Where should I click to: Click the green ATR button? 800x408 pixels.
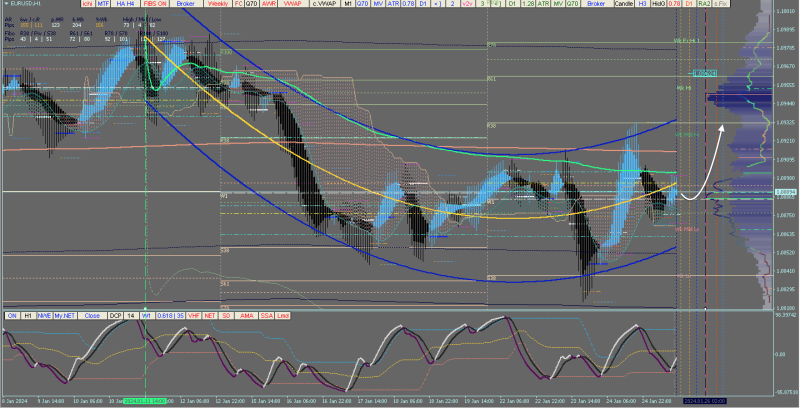tap(543, 4)
